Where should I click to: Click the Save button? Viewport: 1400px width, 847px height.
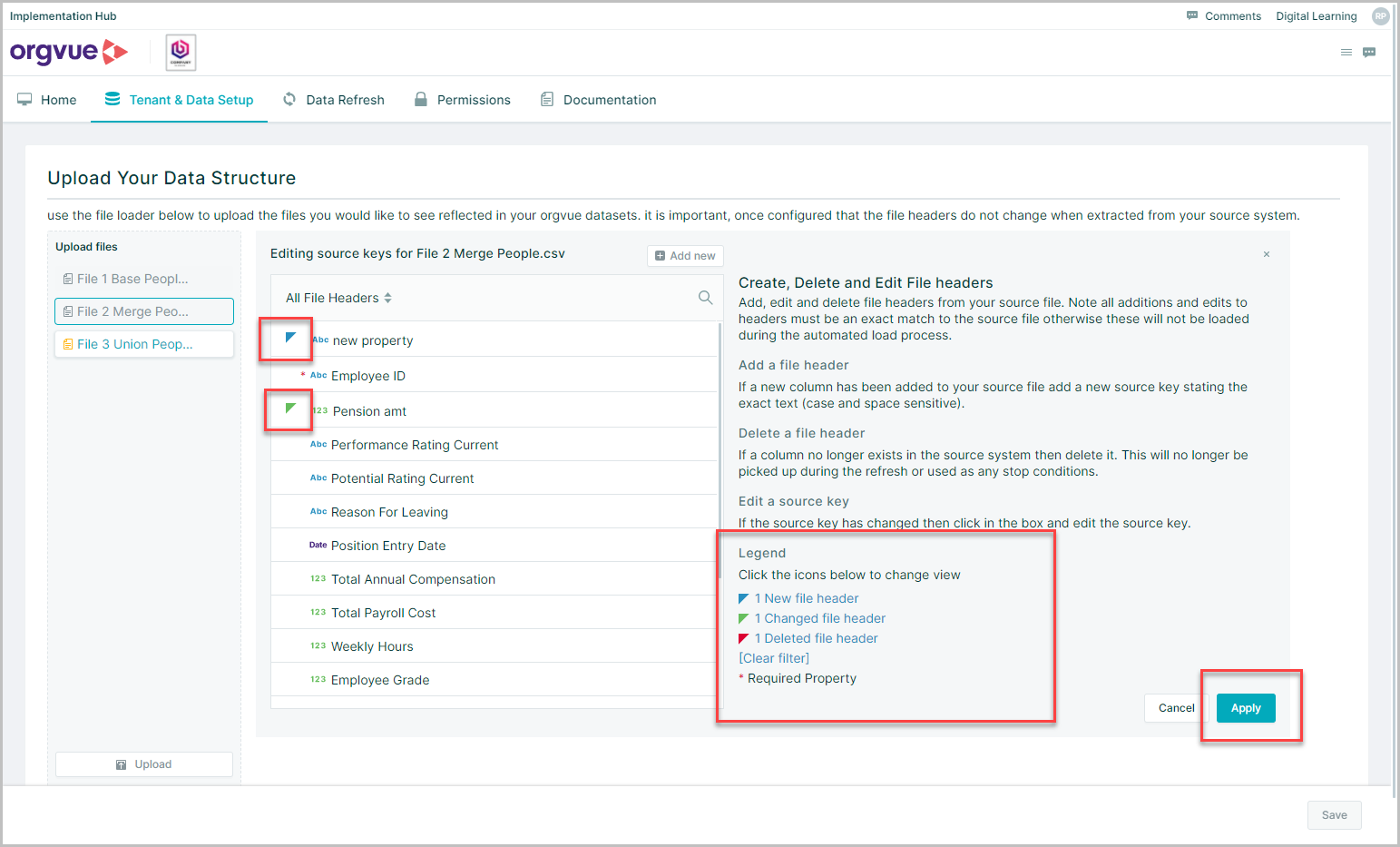(x=1334, y=815)
